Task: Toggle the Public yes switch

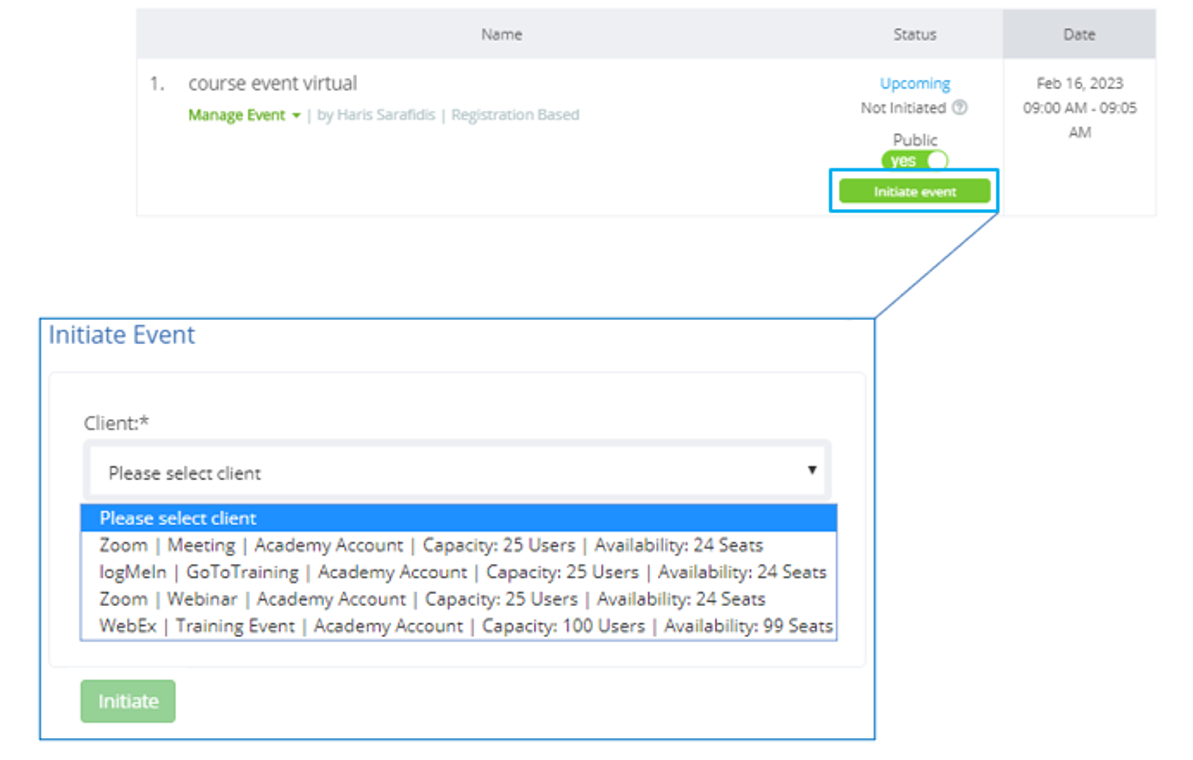Action: (x=915, y=160)
